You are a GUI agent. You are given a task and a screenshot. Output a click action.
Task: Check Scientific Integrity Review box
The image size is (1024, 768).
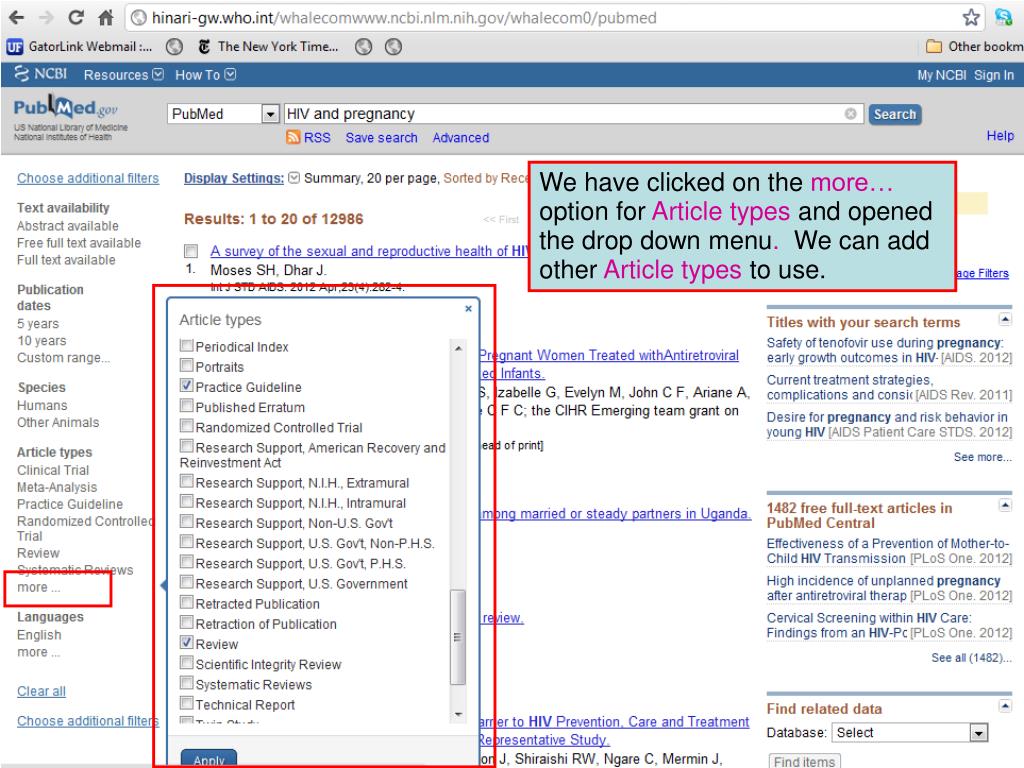[187, 663]
